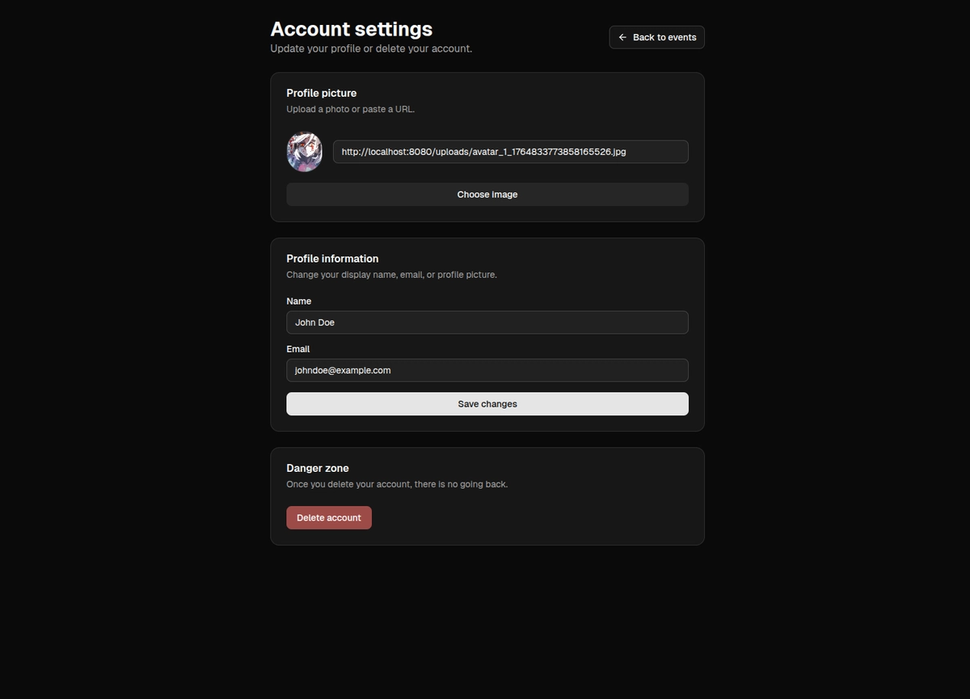Image resolution: width=970 pixels, height=699 pixels.
Task: Click the Email label
Action: point(298,349)
